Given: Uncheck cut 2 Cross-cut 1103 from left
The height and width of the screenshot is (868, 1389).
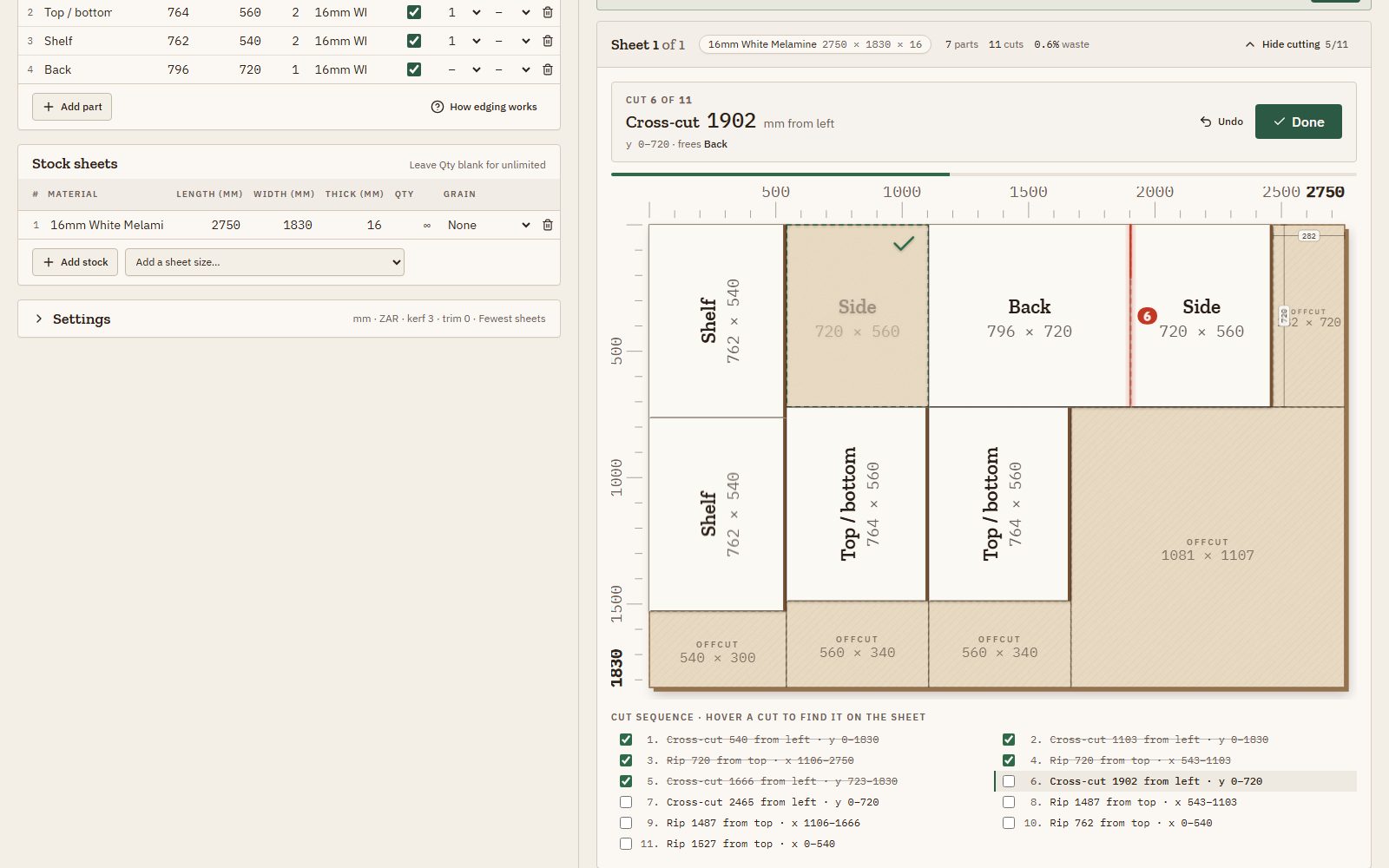Looking at the screenshot, I should [x=1009, y=740].
